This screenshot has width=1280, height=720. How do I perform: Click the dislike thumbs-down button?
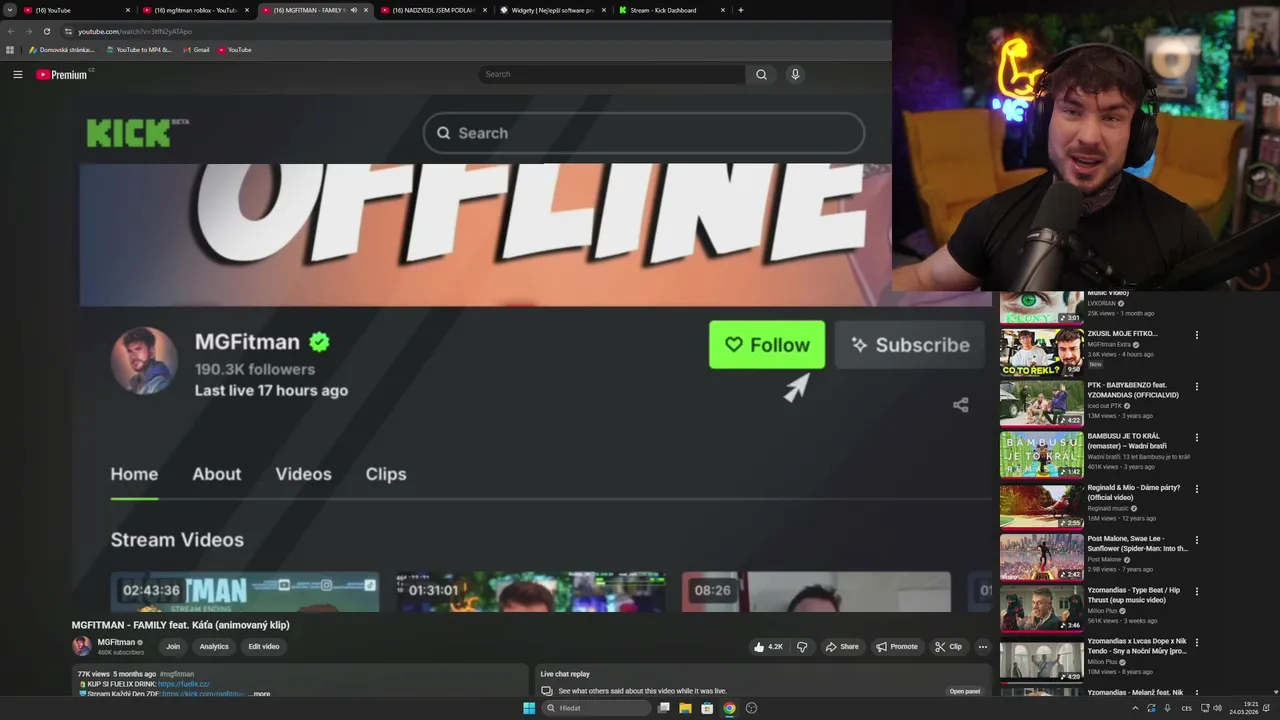[802, 647]
